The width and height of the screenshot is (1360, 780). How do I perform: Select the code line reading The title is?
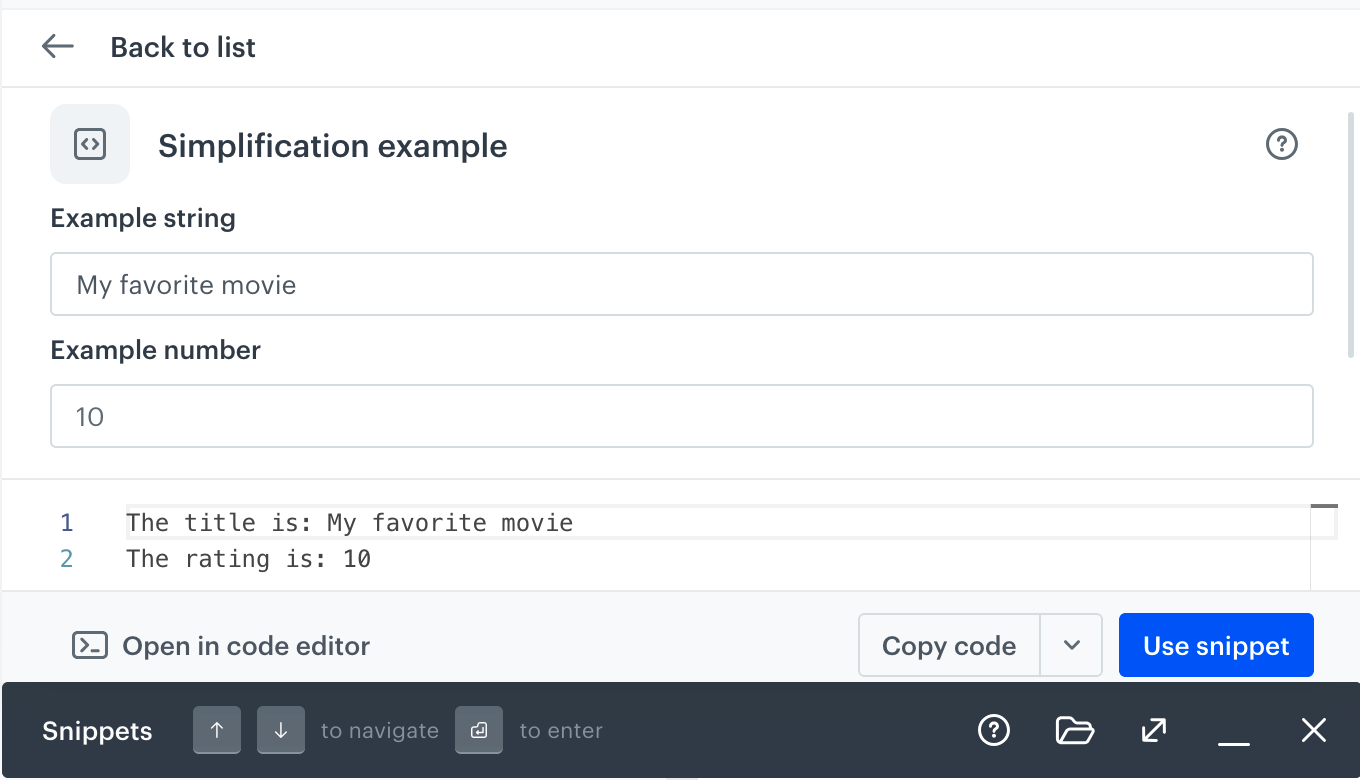click(350, 522)
